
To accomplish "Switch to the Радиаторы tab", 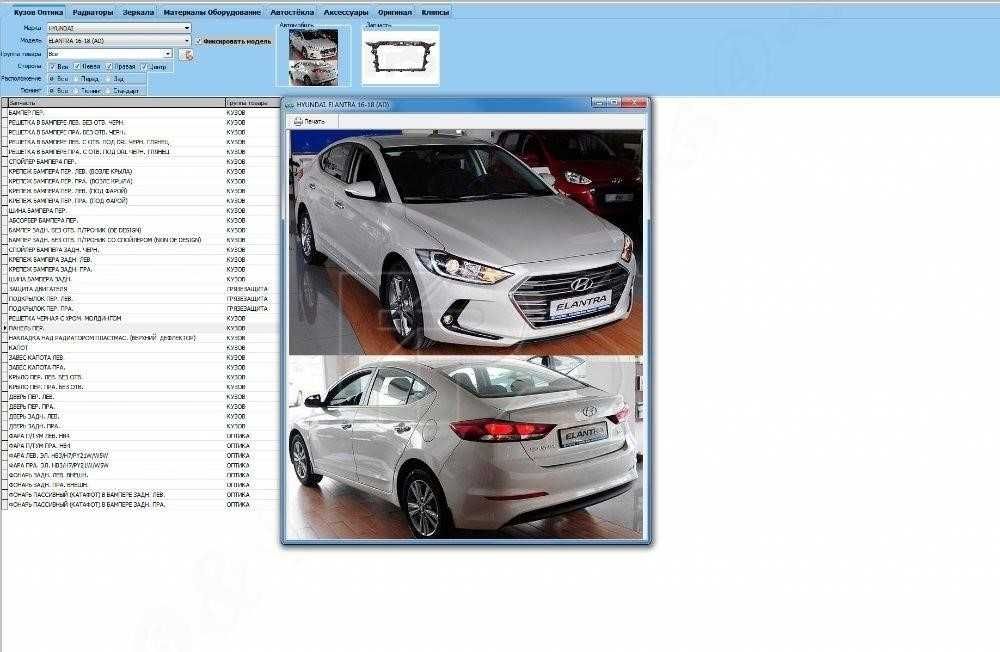I will pyautogui.click(x=92, y=12).
